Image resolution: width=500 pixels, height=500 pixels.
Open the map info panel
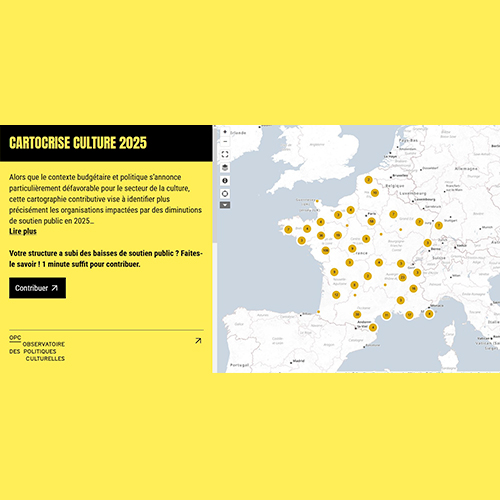click(x=225, y=181)
